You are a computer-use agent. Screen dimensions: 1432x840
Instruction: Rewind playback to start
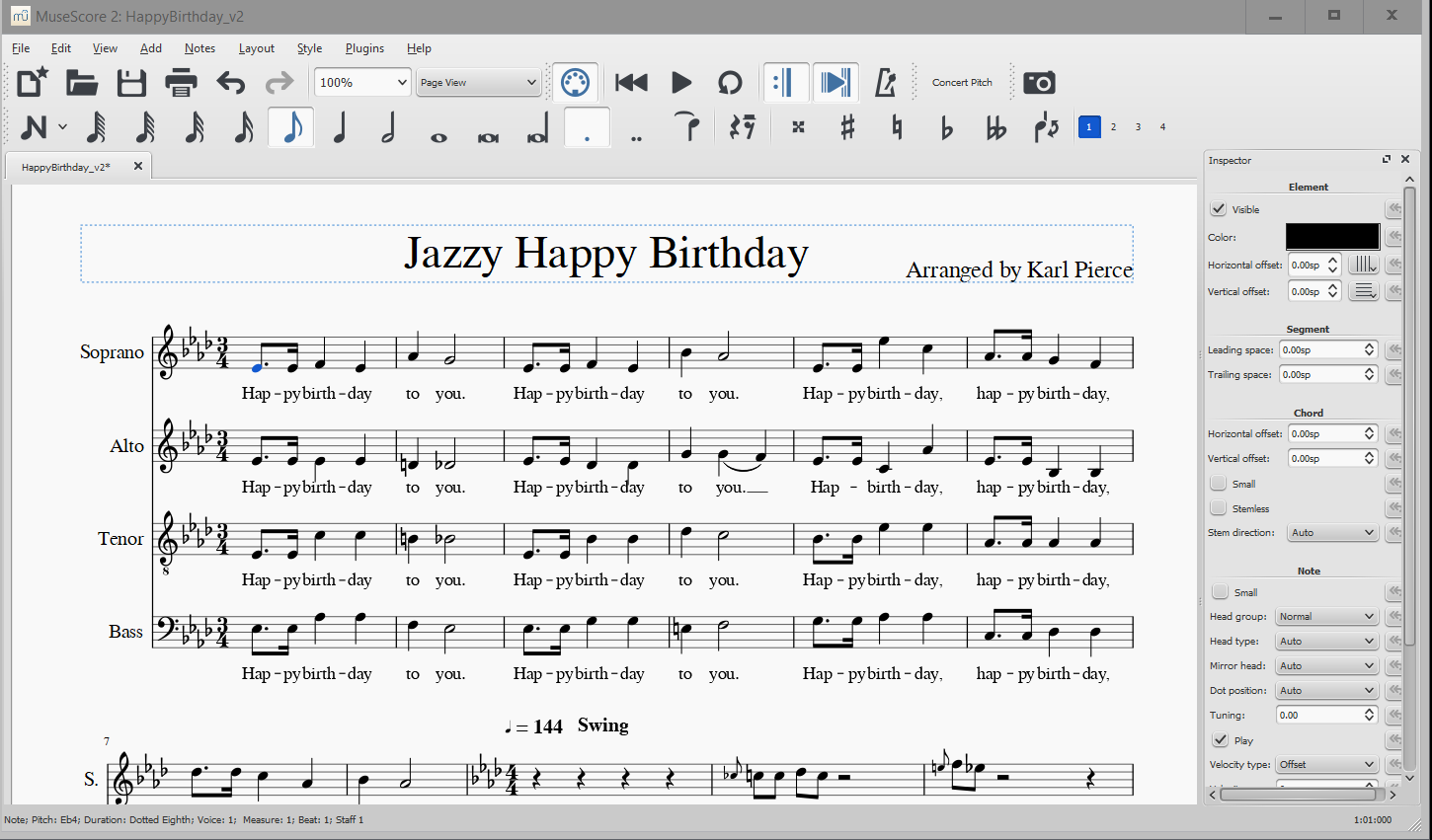[x=631, y=82]
